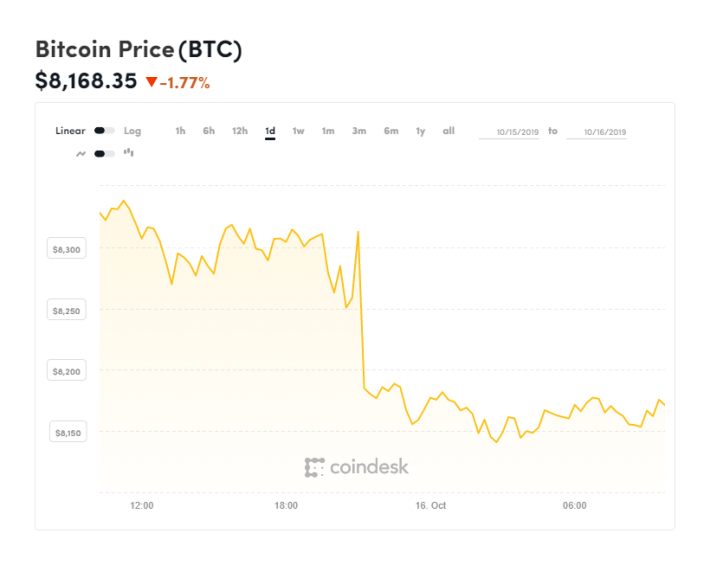Screen dimensions: 710x565
Task: Show the 1m time range
Action: (x=328, y=131)
